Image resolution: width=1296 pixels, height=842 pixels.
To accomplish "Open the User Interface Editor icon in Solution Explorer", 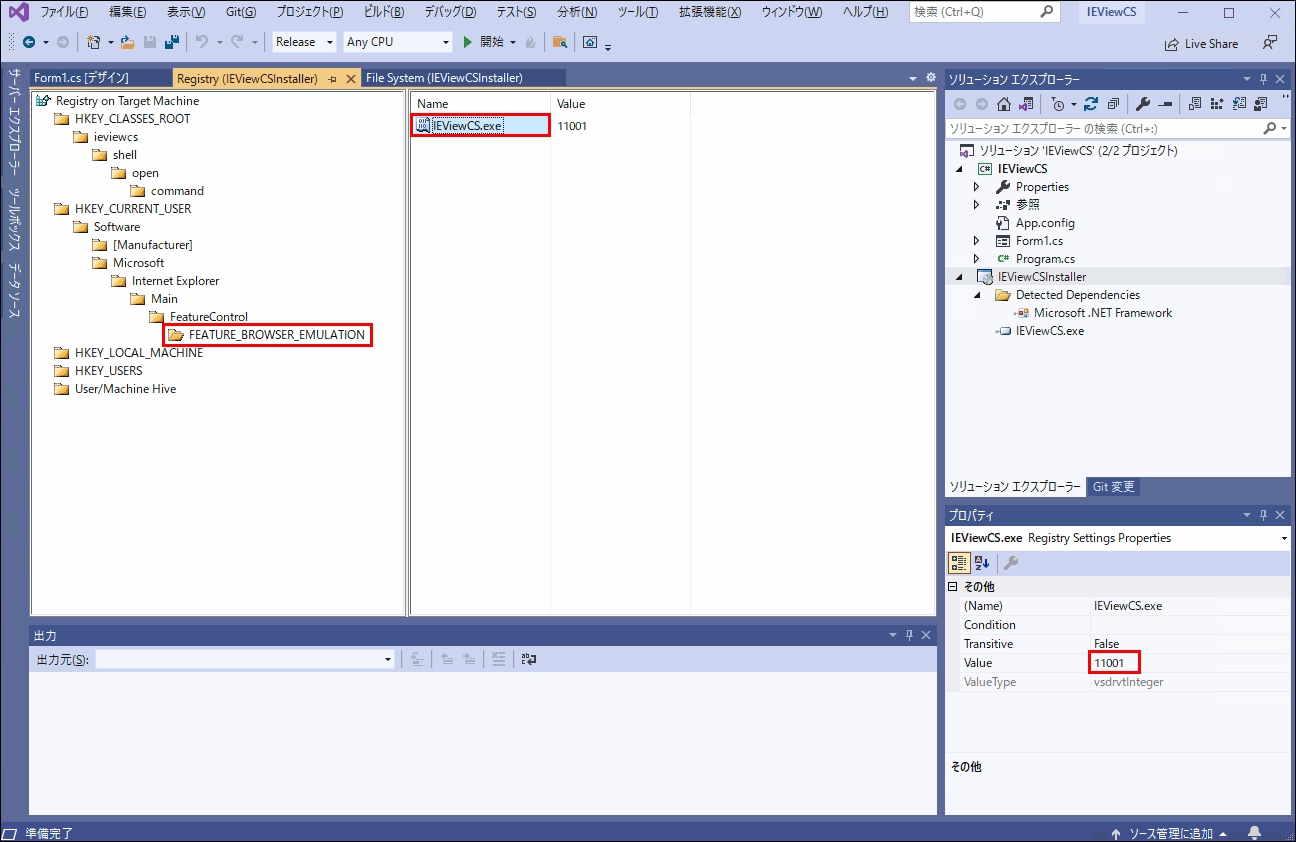I will tap(1260, 104).
